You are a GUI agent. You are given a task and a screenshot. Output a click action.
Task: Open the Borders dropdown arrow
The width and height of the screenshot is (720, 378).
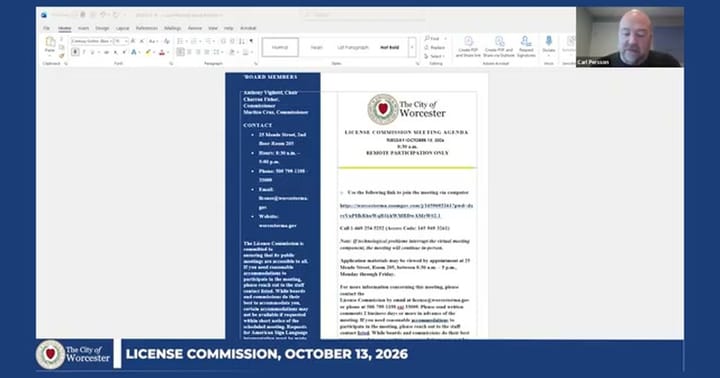coord(253,52)
